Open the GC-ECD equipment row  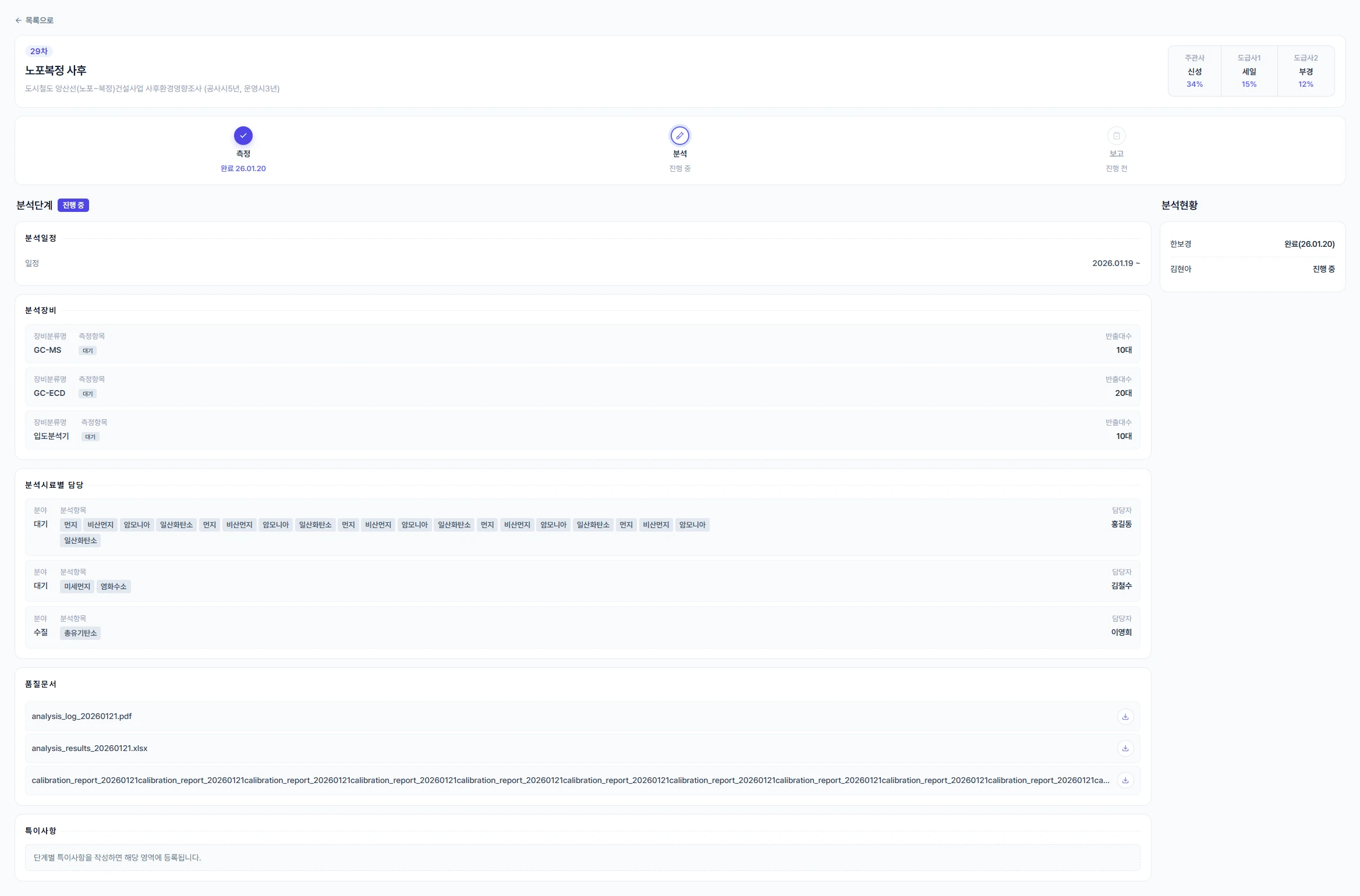point(582,387)
